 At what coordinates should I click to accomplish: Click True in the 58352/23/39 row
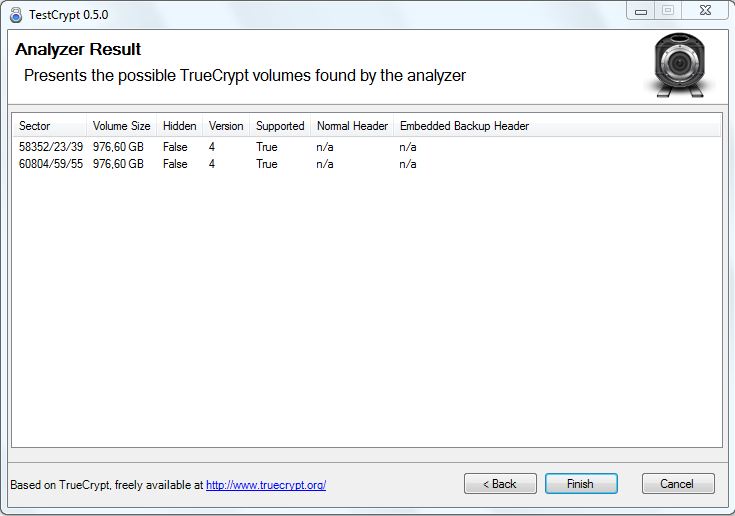[x=267, y=147]
